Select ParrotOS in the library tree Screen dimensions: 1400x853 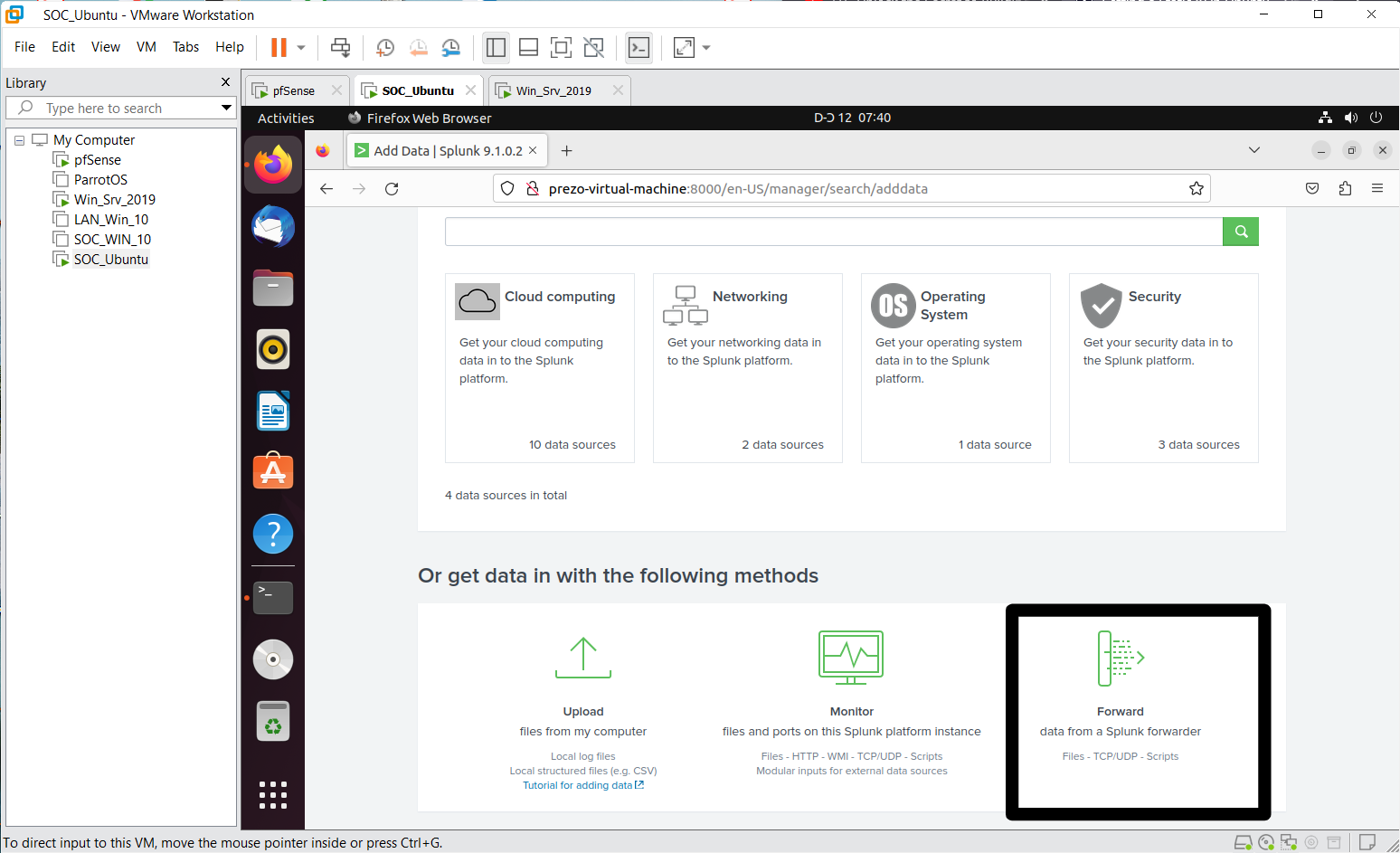click(100, 180)
